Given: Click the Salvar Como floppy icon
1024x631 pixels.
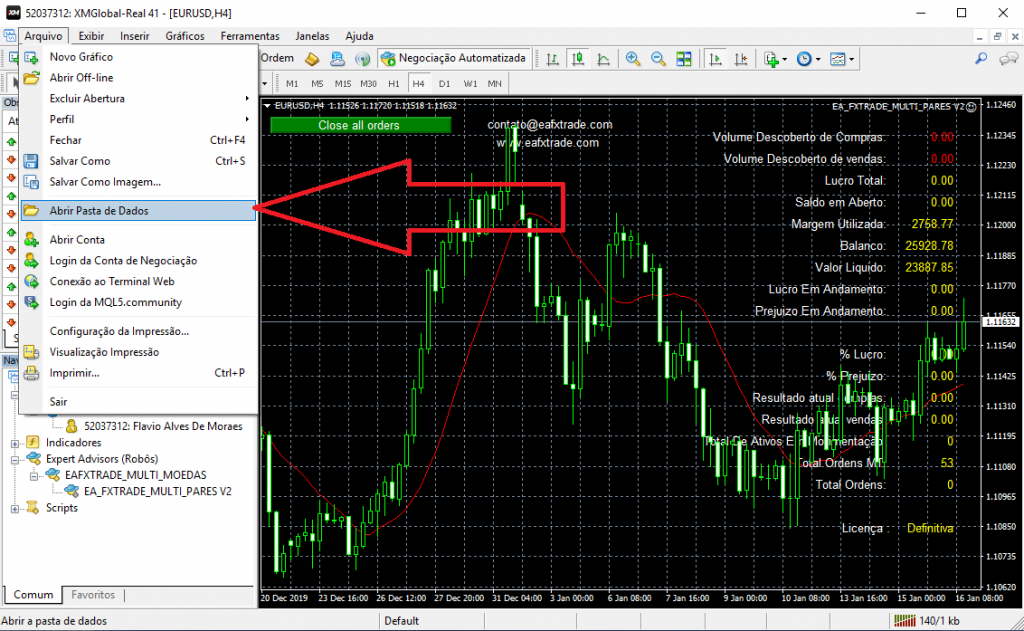Looking at the screenshot, I should click(x=31, y=161).
